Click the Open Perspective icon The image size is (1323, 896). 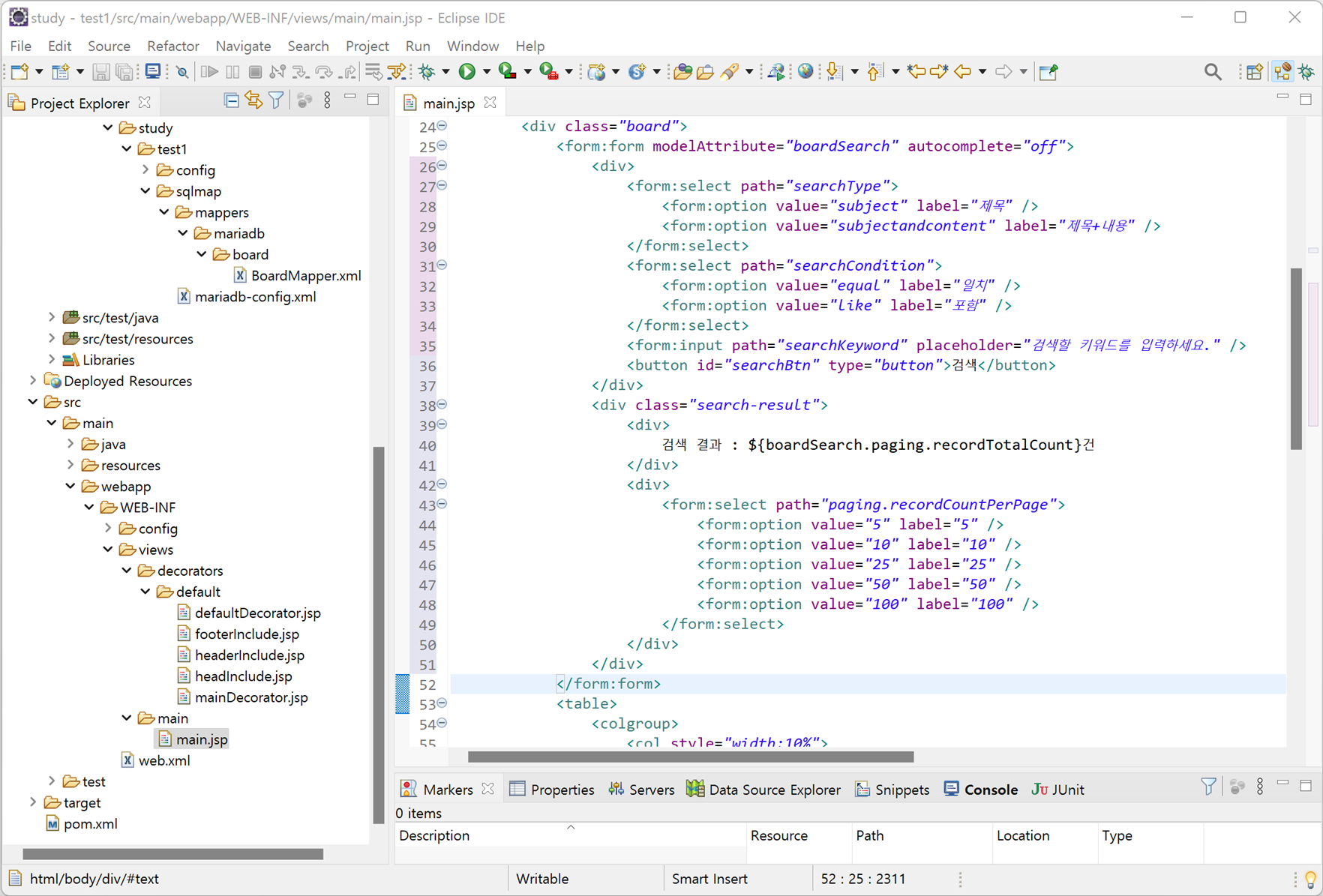1255,72
